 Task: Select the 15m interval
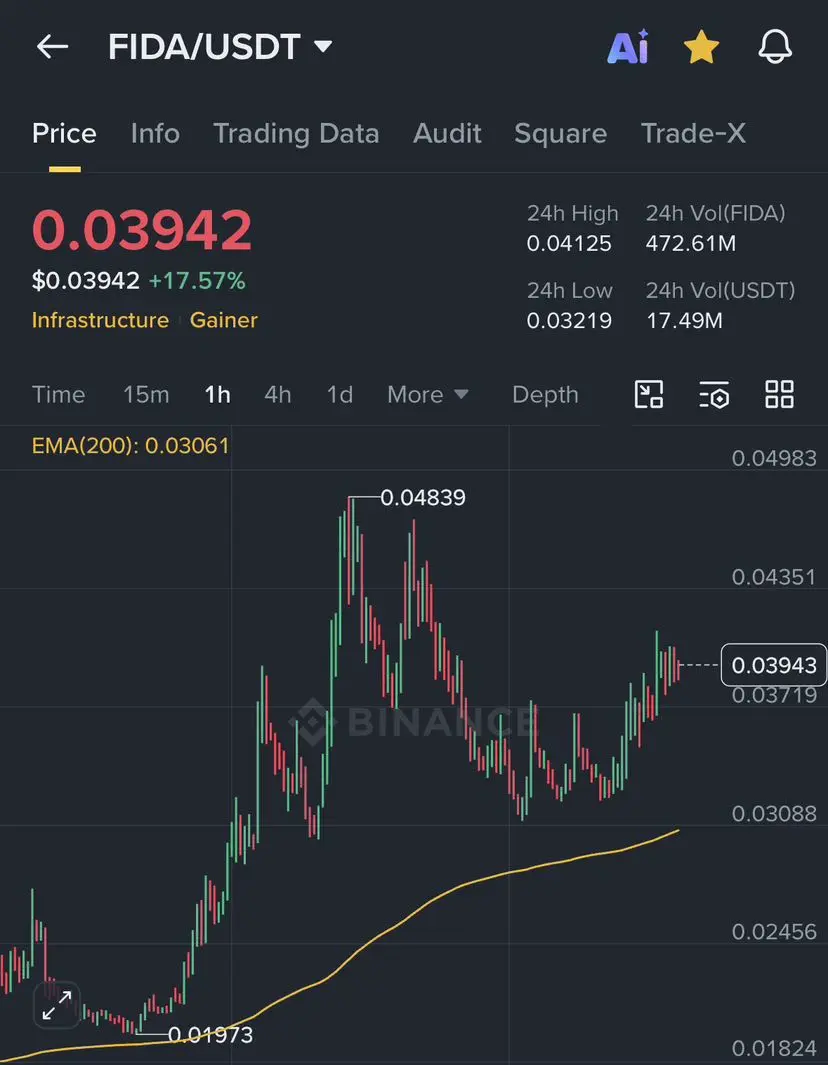coord(146,395)
